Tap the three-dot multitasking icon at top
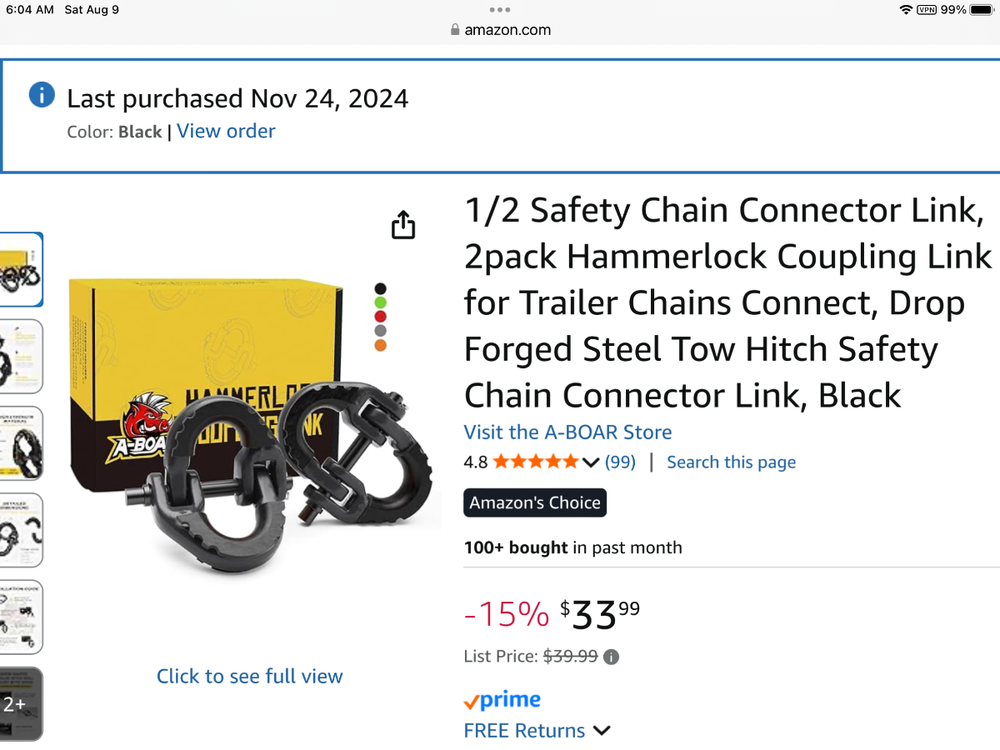Image resolution: width=1000 pixels, height=750 pixels. 500,10
